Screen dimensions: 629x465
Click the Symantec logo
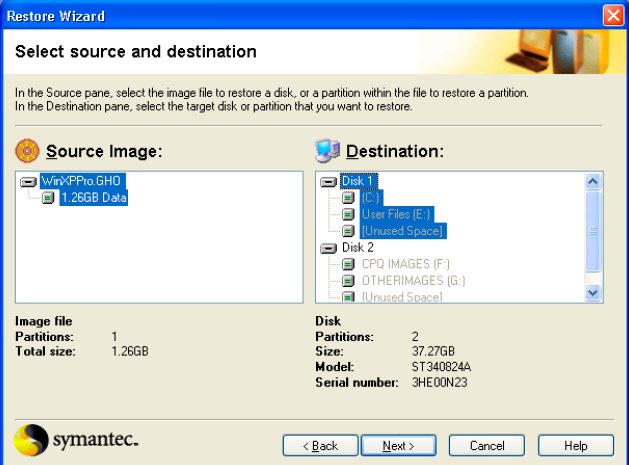(x=76, y=440)
